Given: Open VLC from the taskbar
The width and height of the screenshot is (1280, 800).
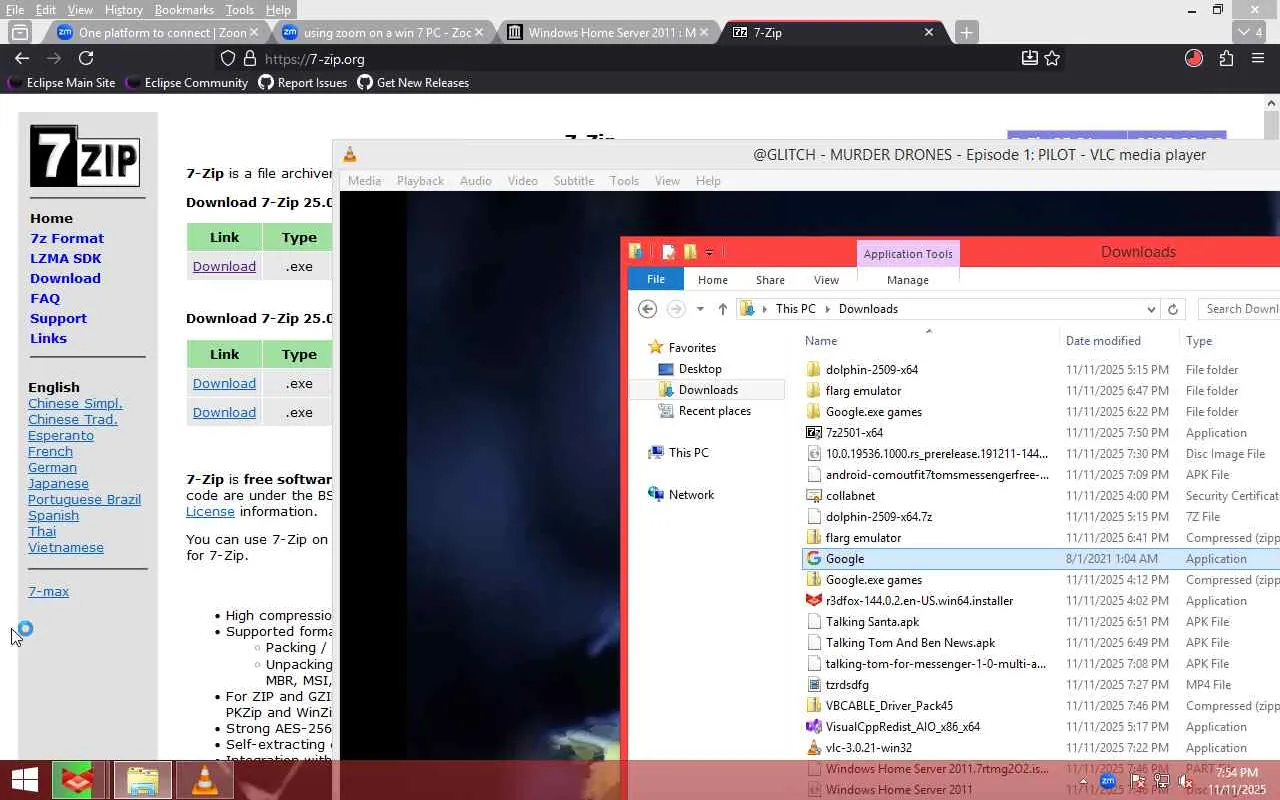Looking at the screenshot, I should (205, 780).
